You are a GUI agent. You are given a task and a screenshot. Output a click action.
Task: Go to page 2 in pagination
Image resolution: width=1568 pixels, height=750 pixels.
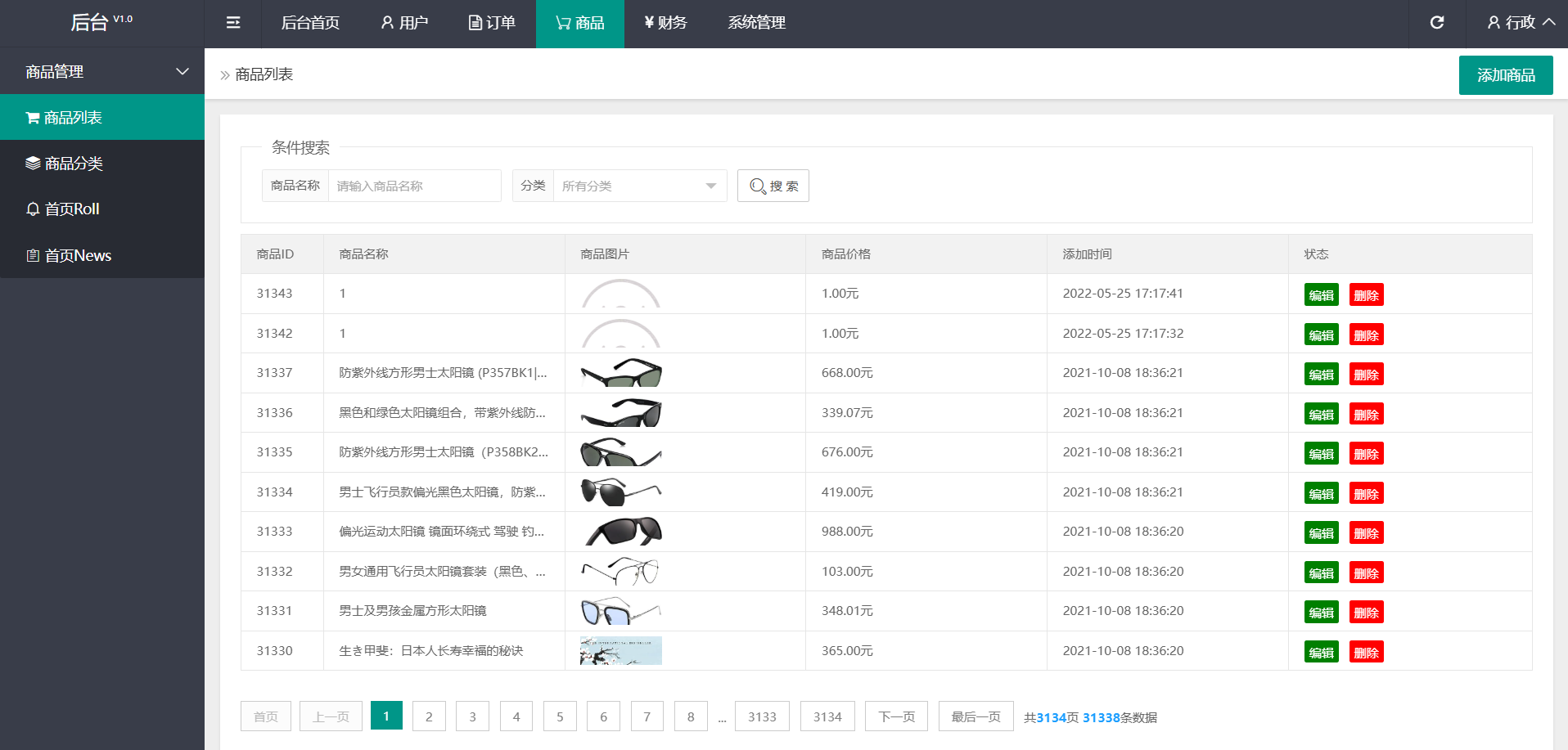(429, 716)
